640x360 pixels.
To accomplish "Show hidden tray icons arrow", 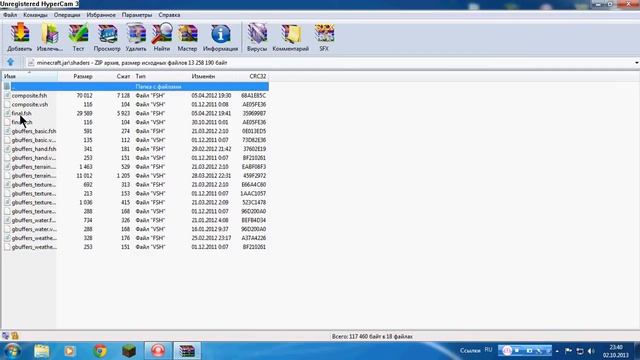I will pyautogui.click(x=557, y=351).
